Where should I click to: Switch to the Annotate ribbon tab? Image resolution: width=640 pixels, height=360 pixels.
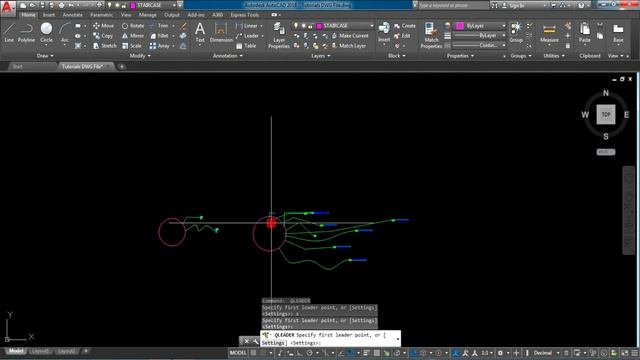72,15
